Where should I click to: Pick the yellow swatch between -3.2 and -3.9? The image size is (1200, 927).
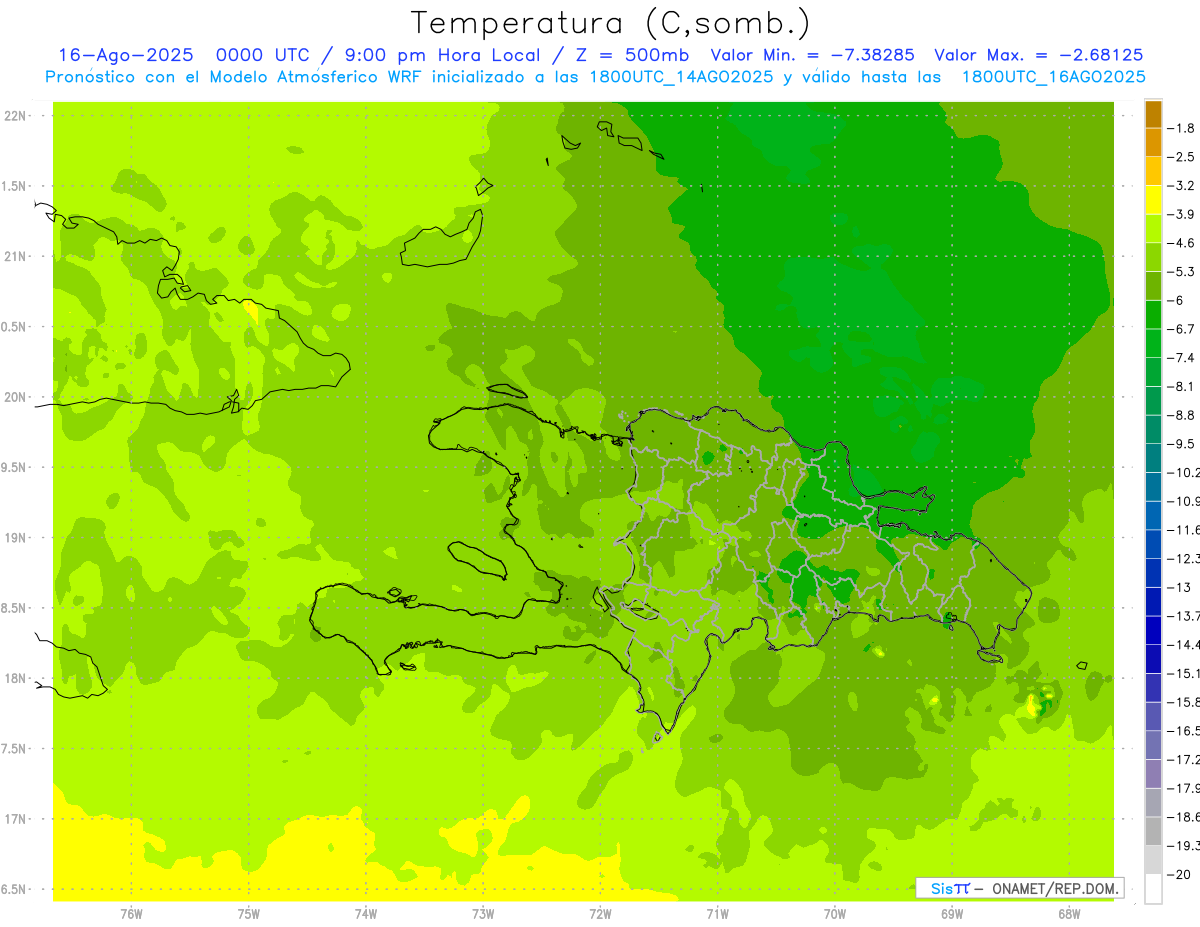(x=1153, y=200)
